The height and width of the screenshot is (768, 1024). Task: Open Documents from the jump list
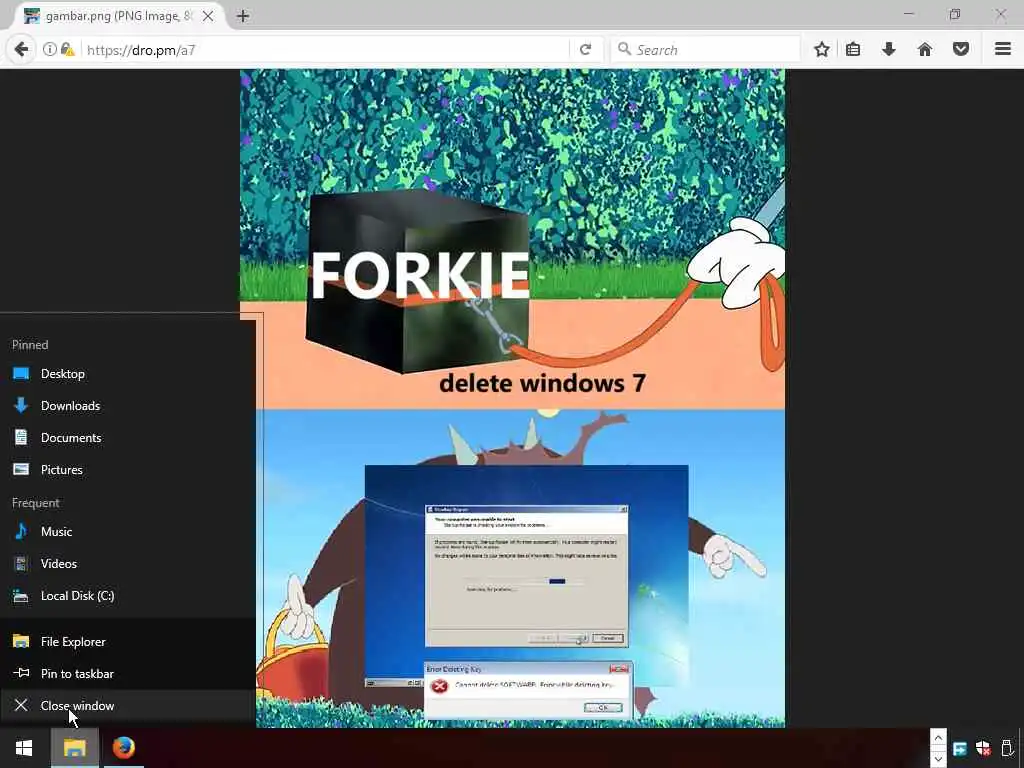[x=128, y=438]
